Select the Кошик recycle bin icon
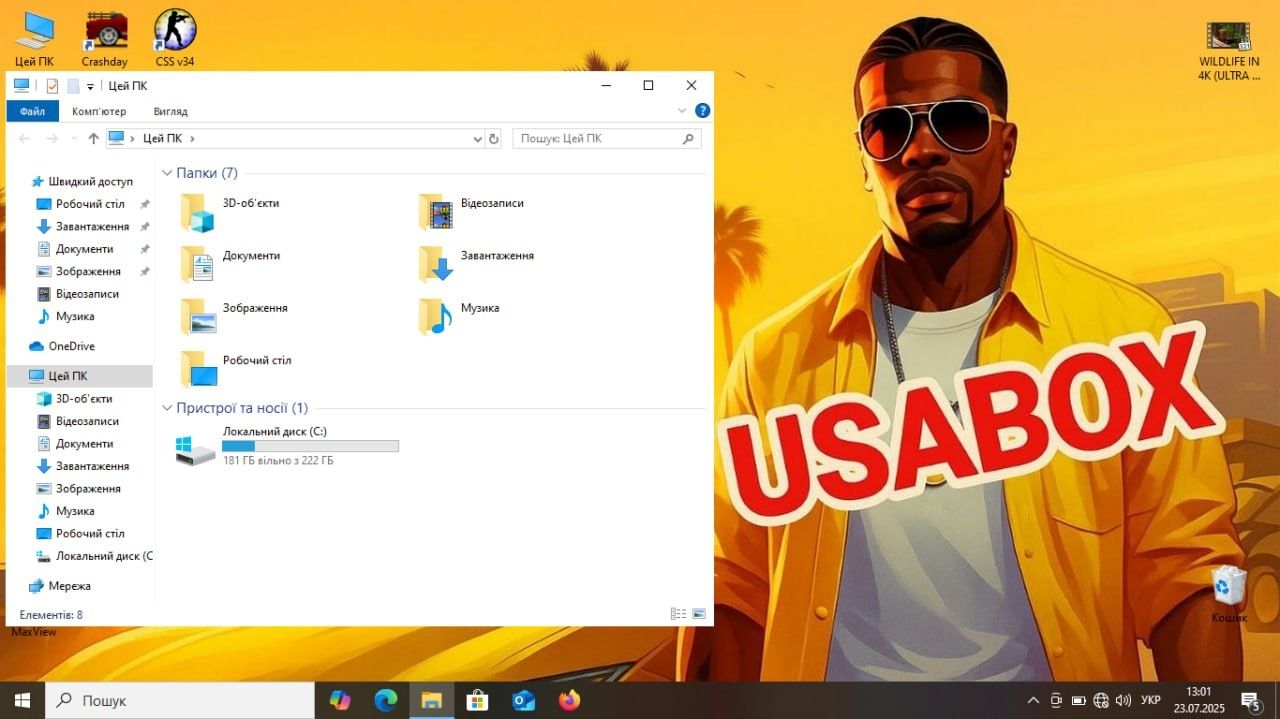The height and width of the screenshot is (719, 1280). coord(1229,594)
